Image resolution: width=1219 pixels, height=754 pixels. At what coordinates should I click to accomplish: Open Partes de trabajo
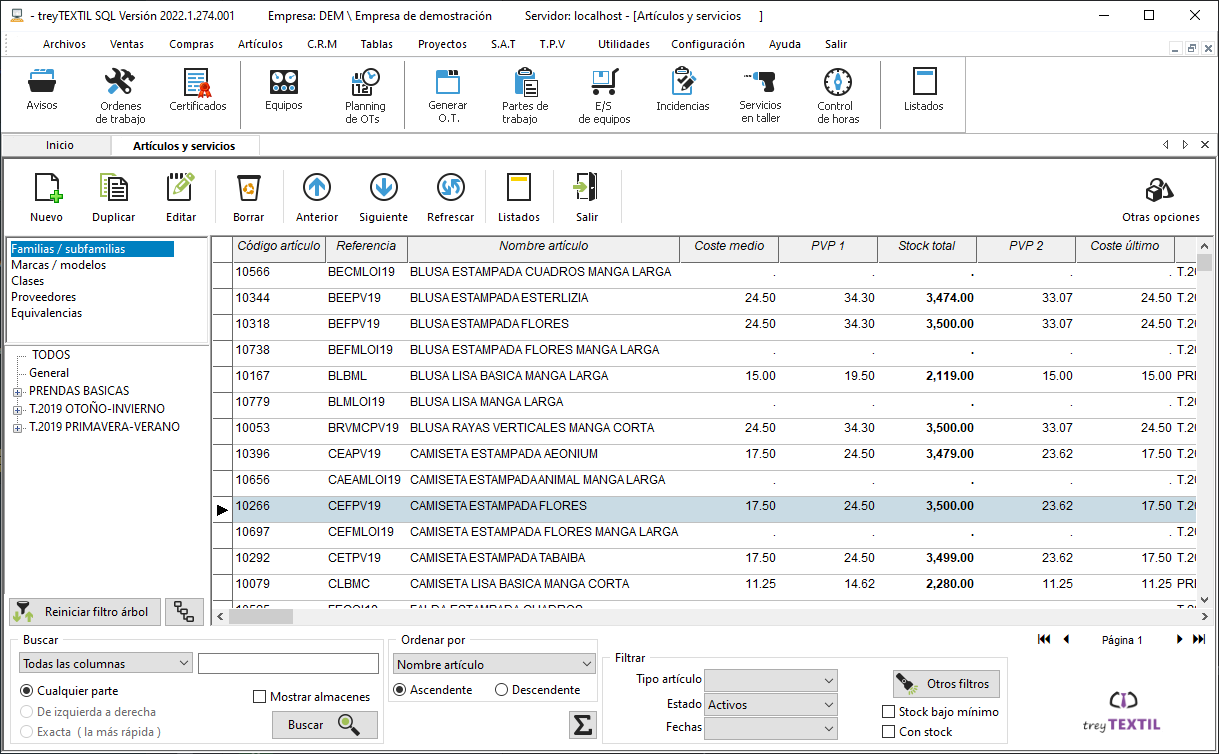(x=525, y=96)
